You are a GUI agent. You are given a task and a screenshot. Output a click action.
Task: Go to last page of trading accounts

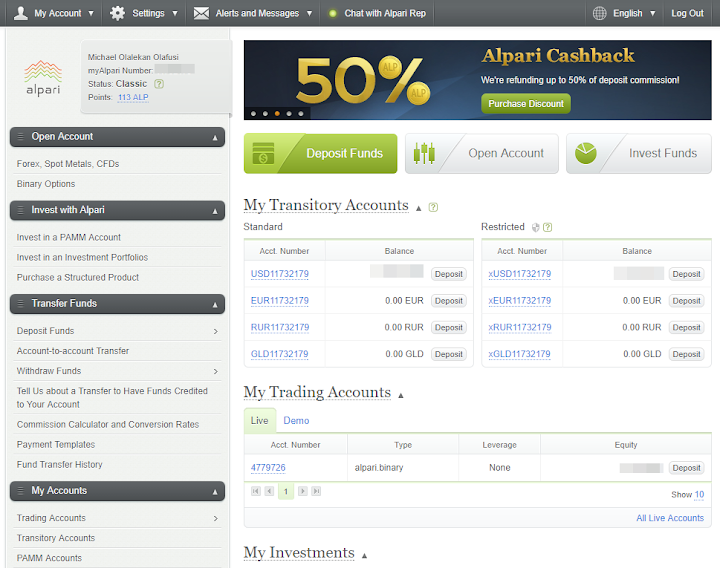pos(316,491)
